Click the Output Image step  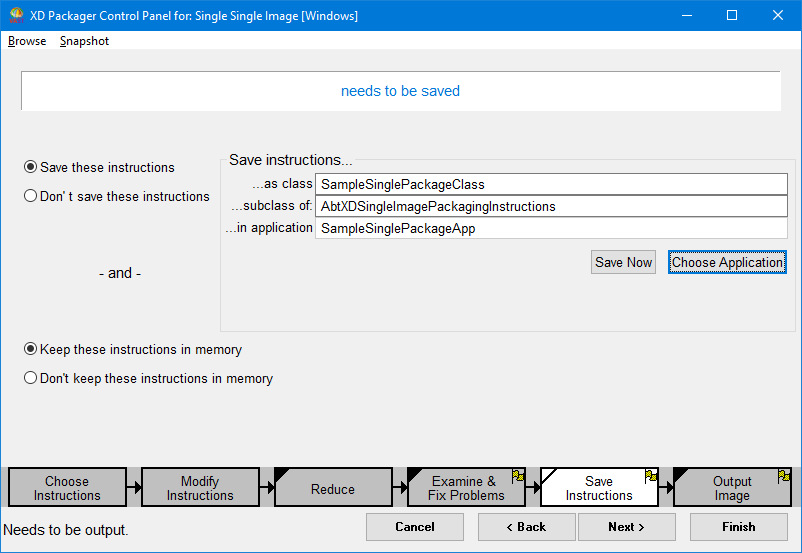click(732, 488)
